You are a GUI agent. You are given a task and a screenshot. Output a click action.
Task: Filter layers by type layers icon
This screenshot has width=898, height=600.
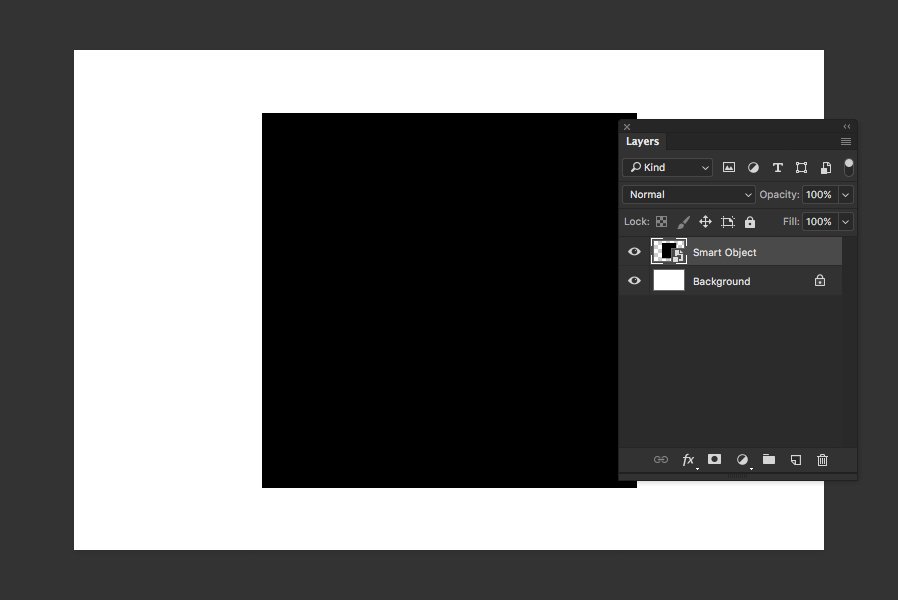pos(777,167)
